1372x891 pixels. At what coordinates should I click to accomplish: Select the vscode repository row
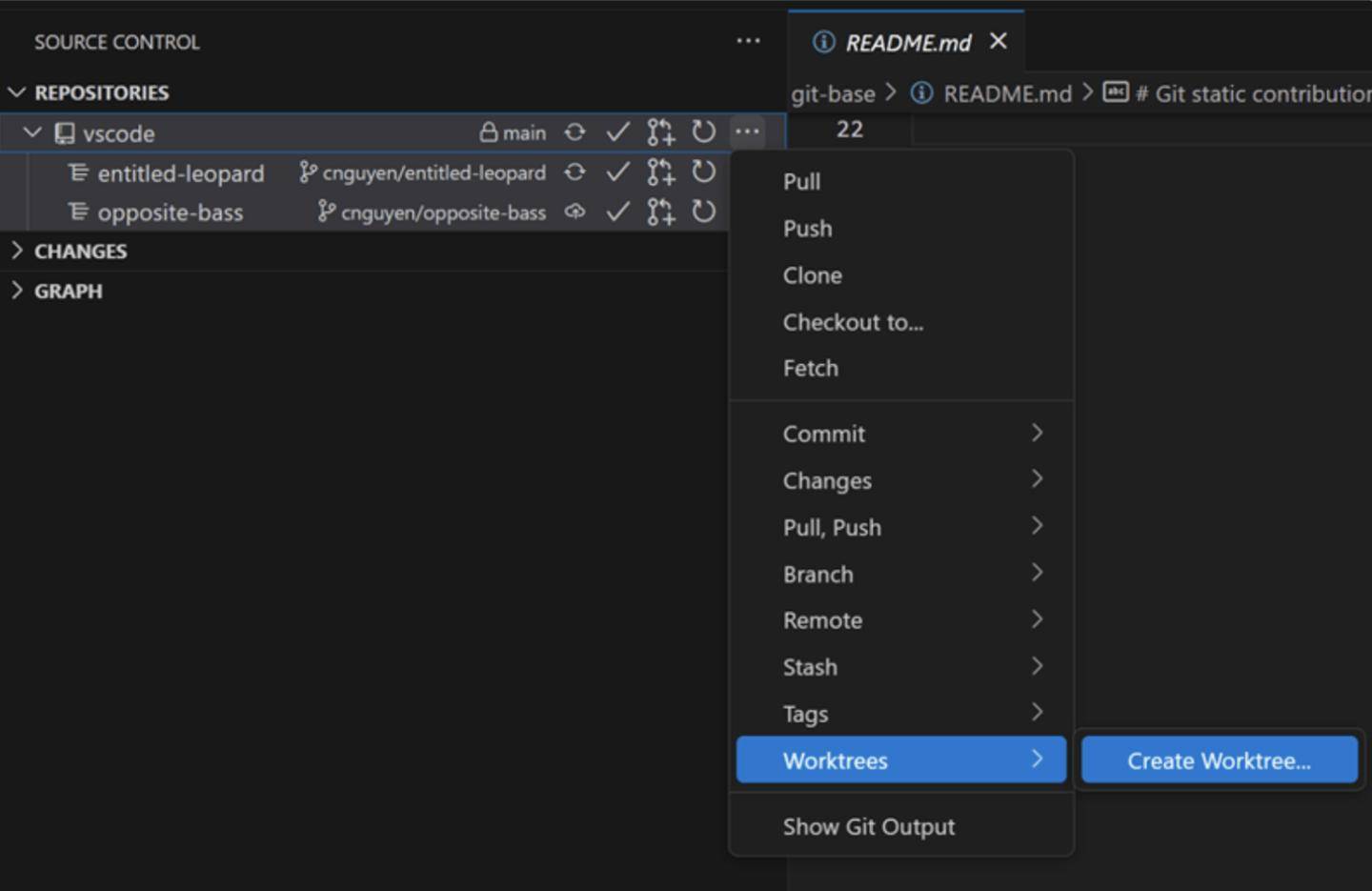[393, 132]
